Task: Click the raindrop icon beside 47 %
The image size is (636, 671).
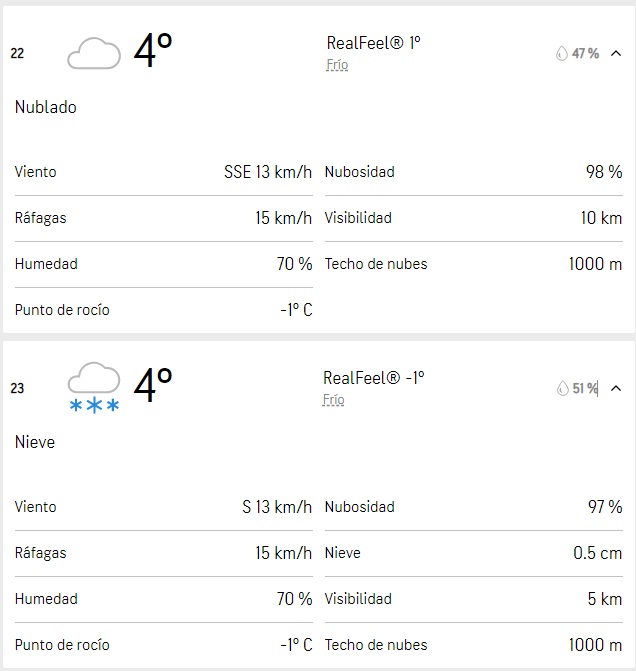Action: pos(561,53)
